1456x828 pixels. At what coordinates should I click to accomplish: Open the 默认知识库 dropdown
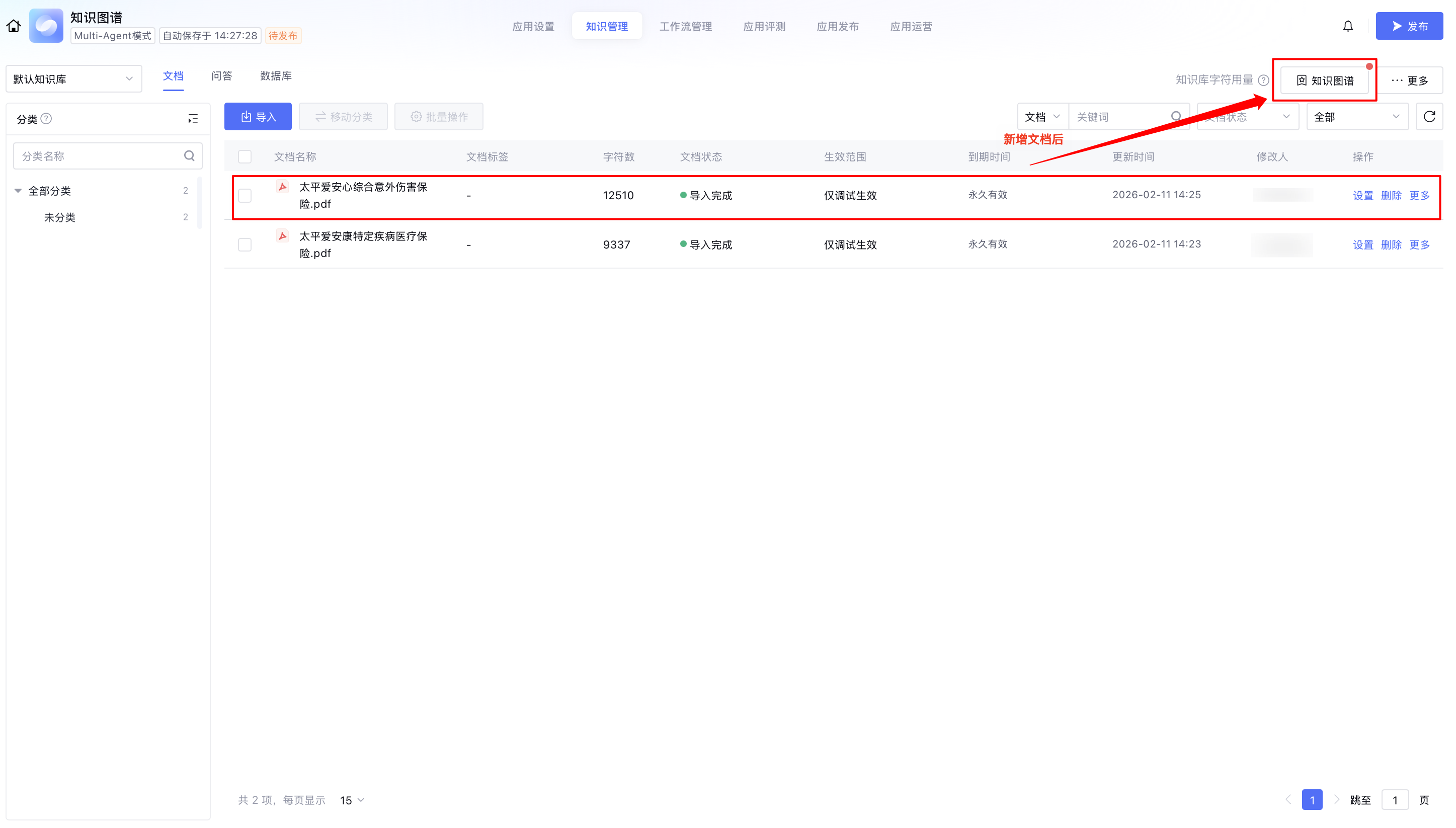coord(73,79)
